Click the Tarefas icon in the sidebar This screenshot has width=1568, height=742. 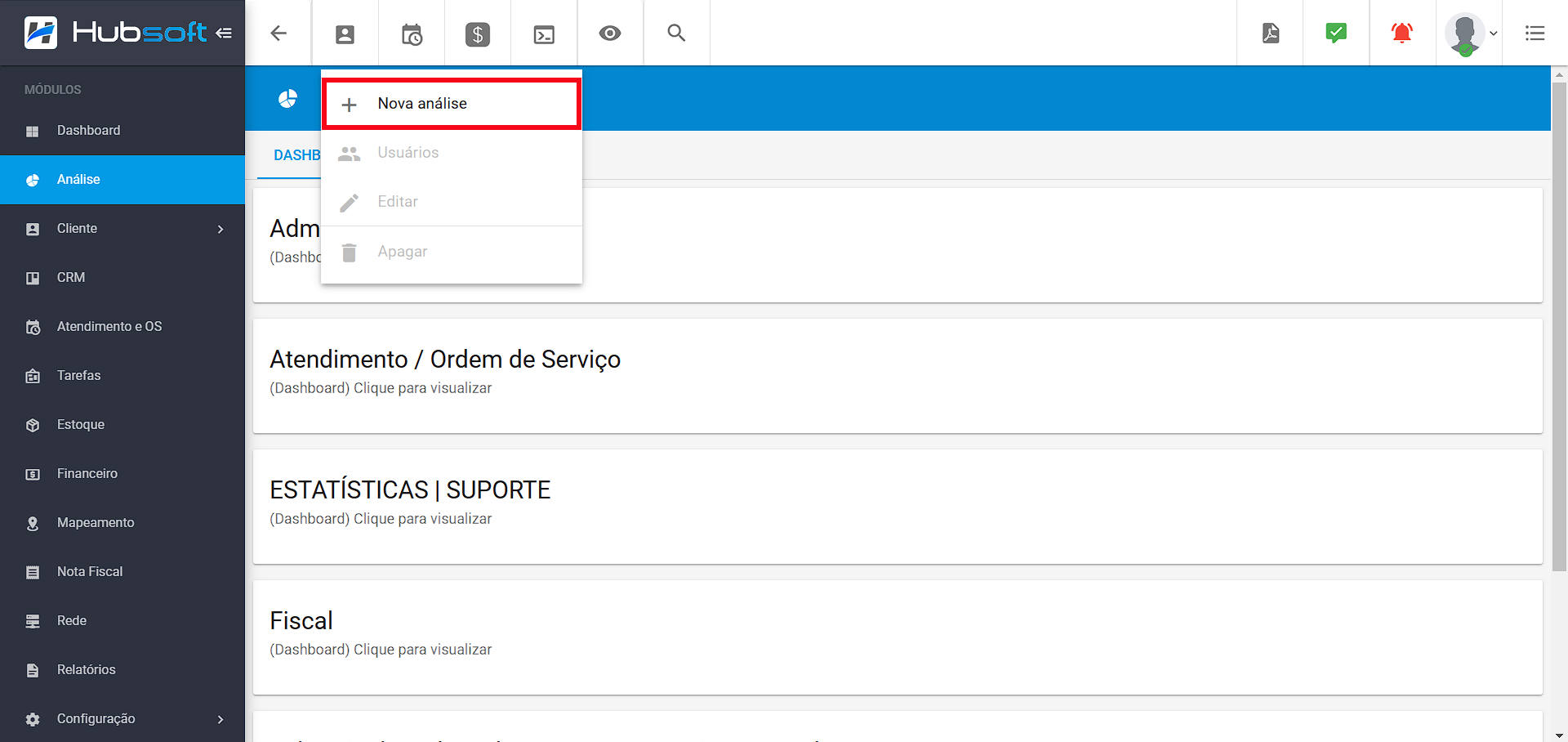[x=33, y=377]
